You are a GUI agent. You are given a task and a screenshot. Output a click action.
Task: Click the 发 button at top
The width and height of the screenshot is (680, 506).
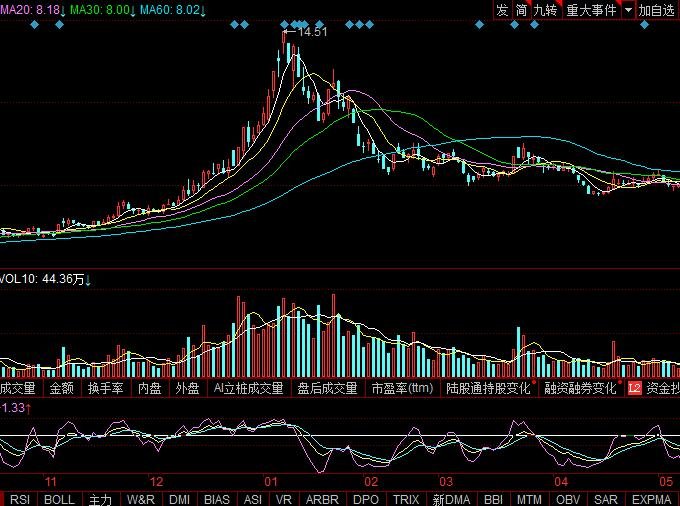point(502,10)
